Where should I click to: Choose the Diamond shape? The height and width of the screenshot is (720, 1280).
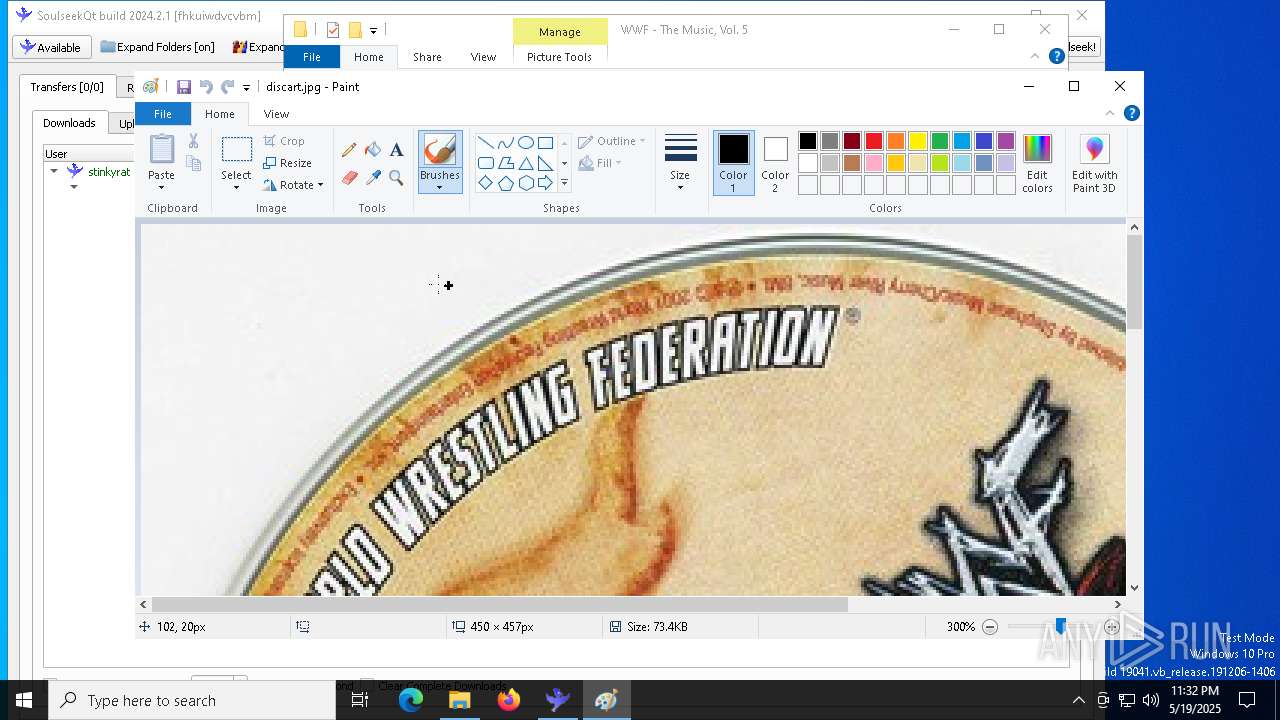pyautogui.click(x=485, y=183)
